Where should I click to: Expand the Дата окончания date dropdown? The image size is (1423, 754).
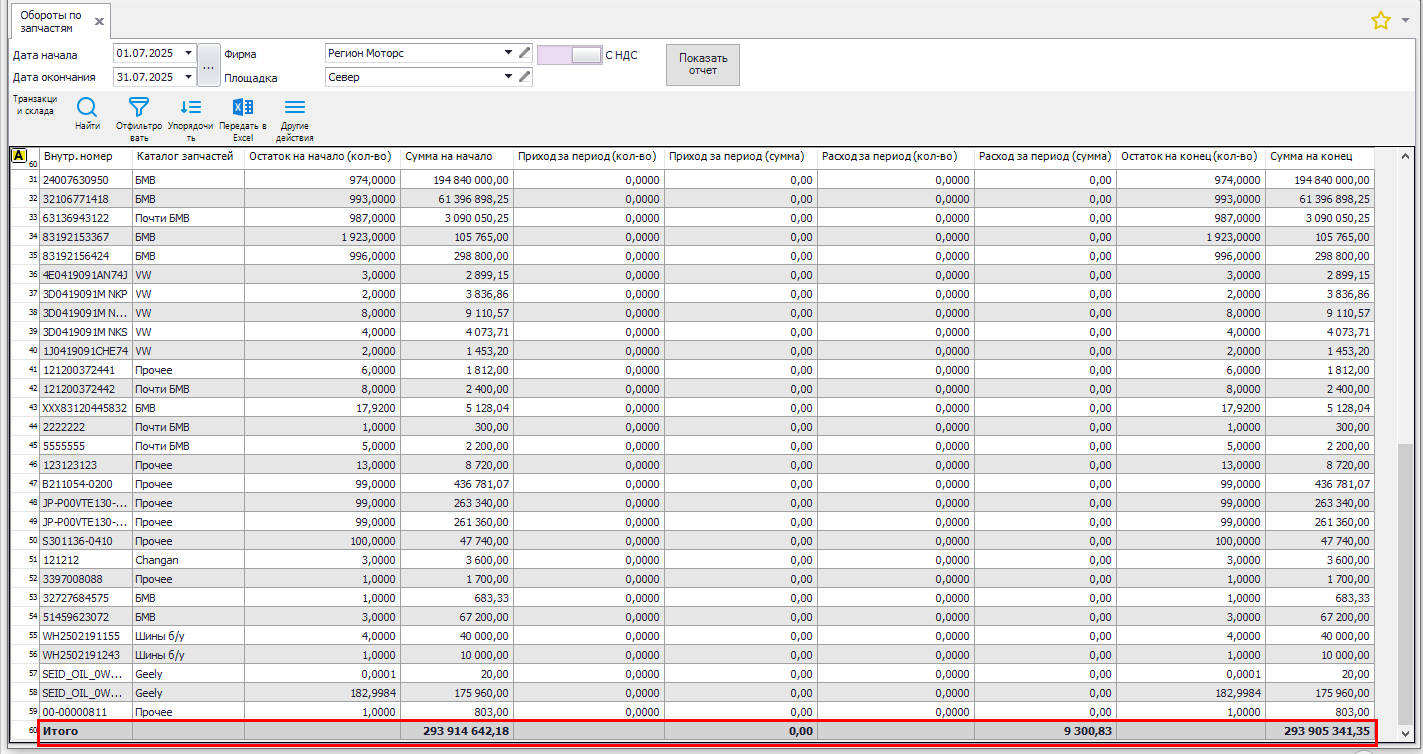[188, 77]
